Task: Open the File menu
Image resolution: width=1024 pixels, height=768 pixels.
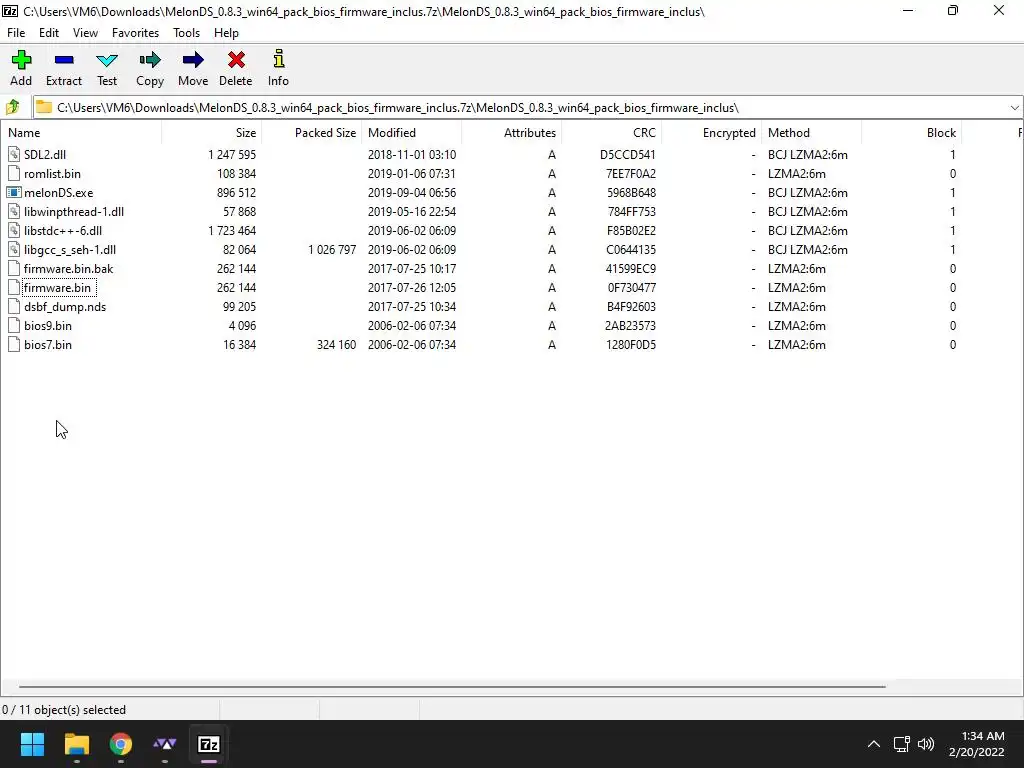Action: [16, 33]
